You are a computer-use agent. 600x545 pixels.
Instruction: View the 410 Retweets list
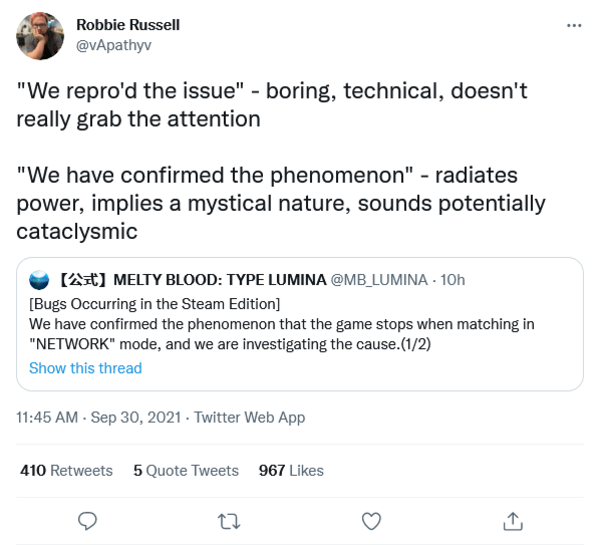coord(66,470)
